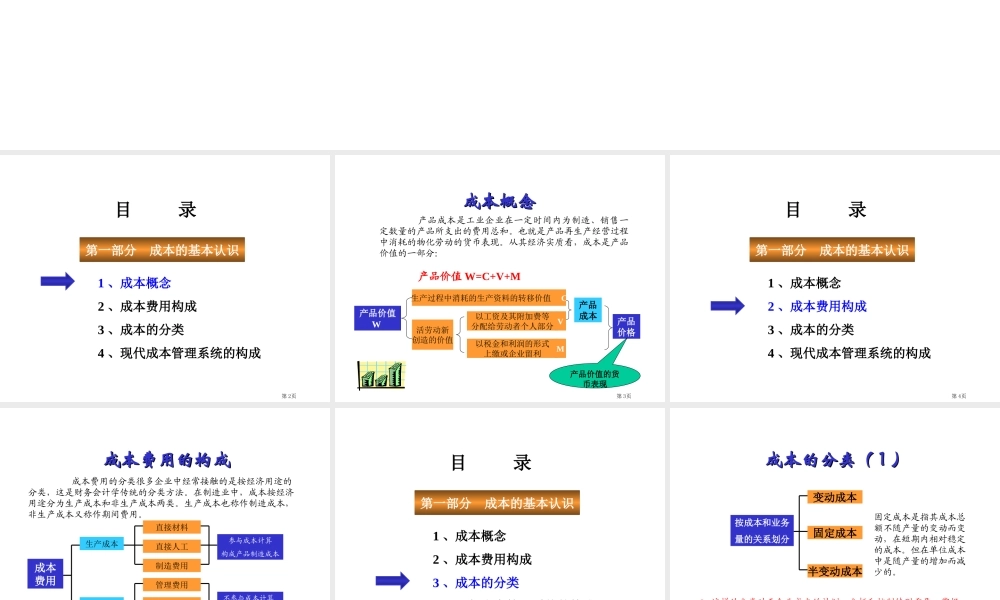The image size is (1000, 600).
Task: Open the slide thumbnail titled 成本概念
Action: (x=499, y=278)
